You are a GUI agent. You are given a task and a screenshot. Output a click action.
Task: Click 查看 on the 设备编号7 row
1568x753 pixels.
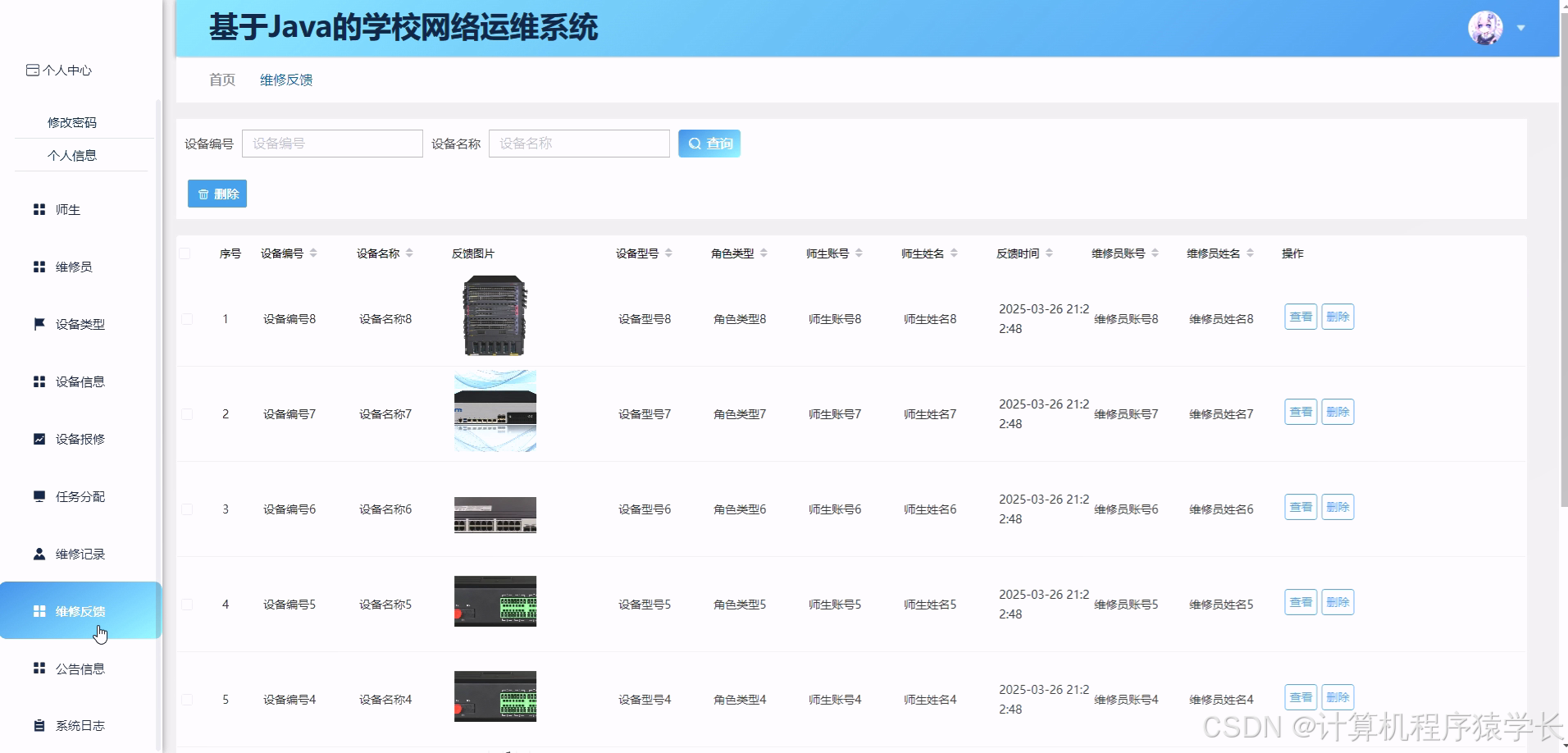coord(1300,411)
